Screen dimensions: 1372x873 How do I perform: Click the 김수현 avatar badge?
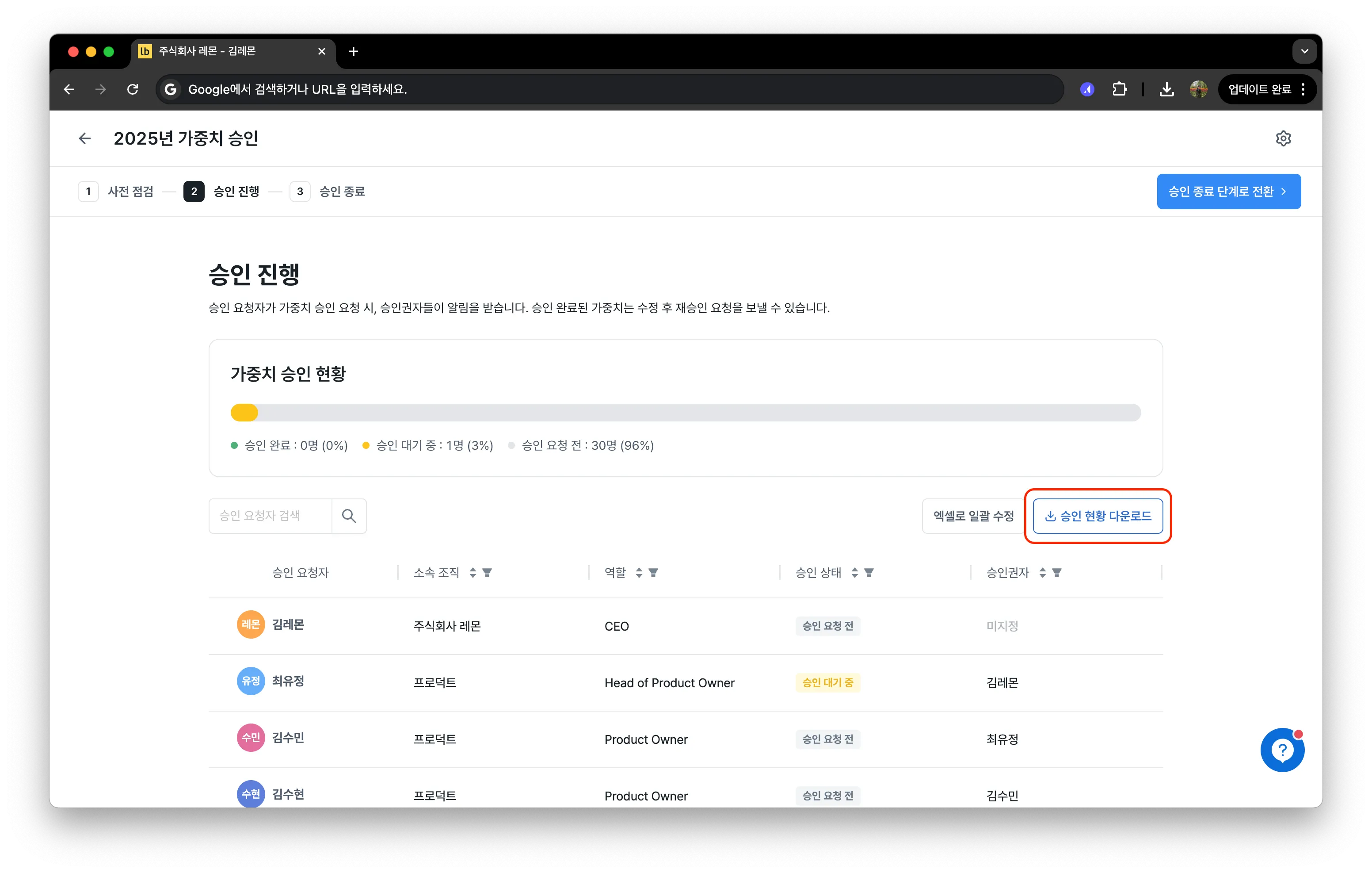point(251,794)
